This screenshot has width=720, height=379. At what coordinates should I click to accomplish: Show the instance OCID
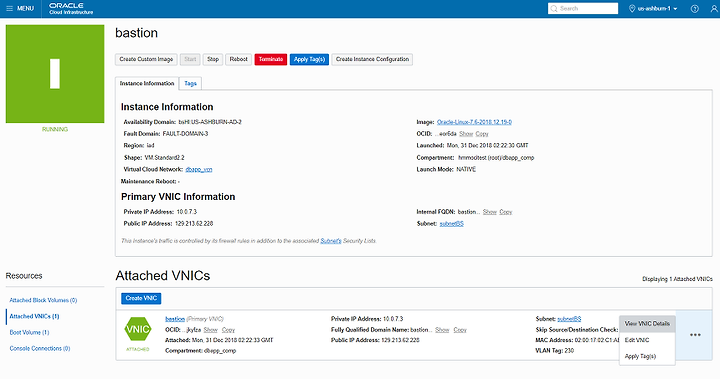(466, 134)
